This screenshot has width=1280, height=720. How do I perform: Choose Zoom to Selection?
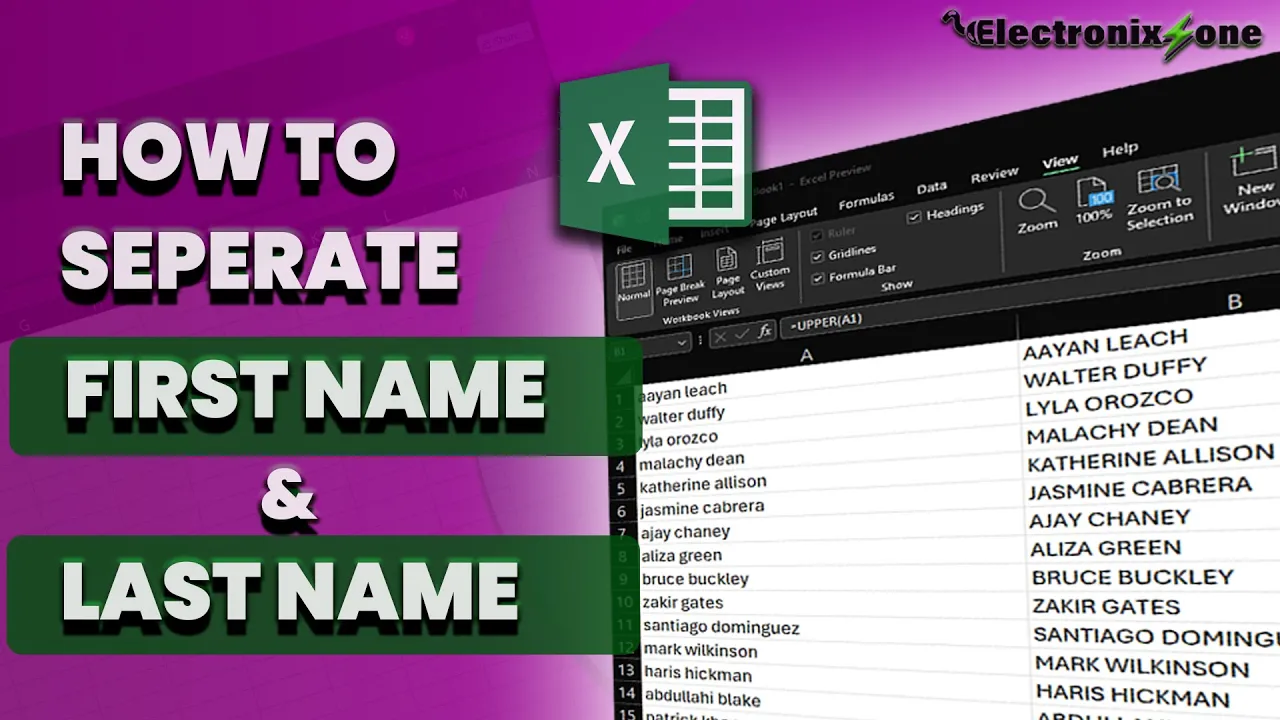[1159, 197]
